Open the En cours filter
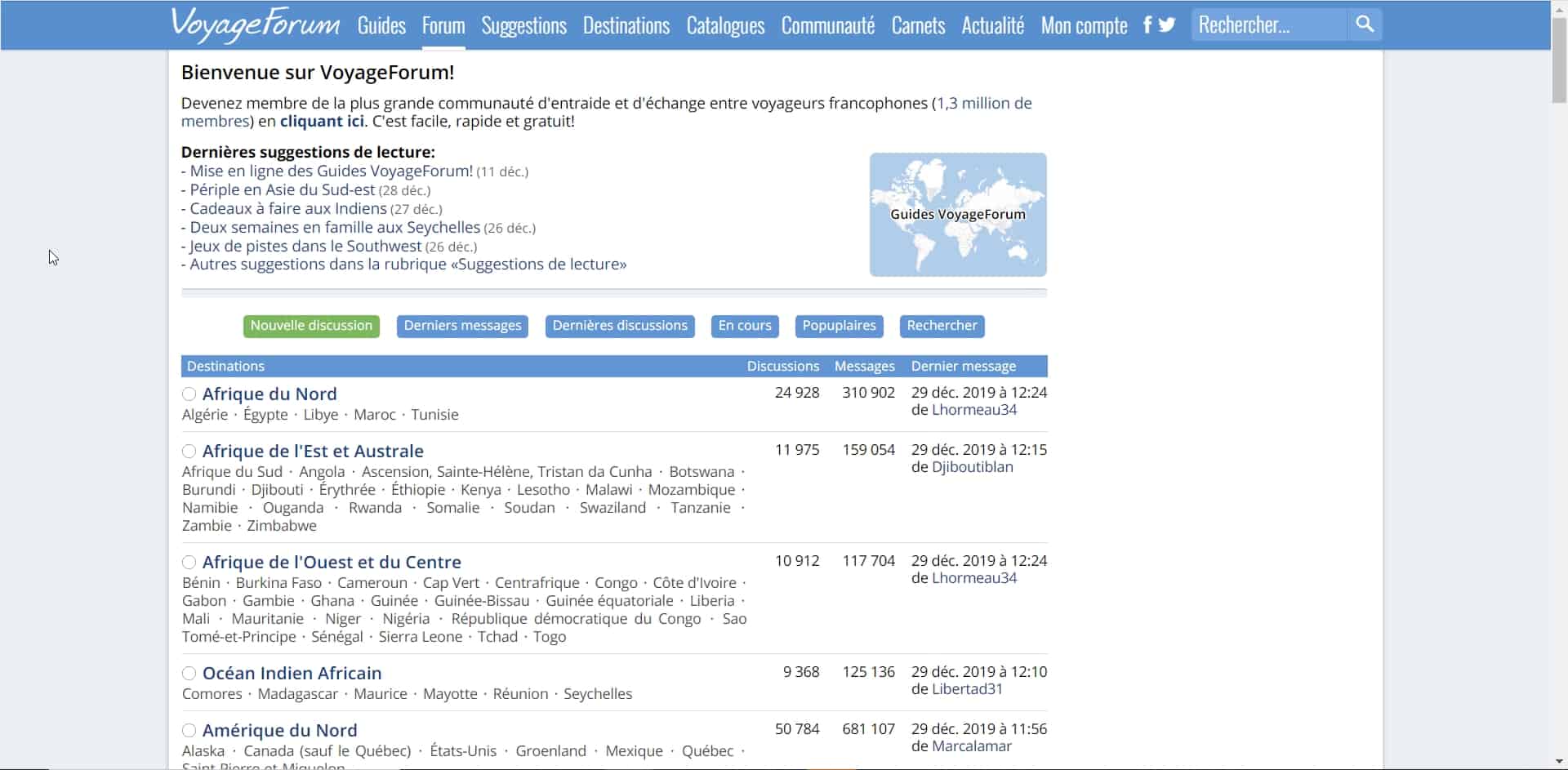The height and width of the screenshot is (770, 1568). tap(745, 326)
